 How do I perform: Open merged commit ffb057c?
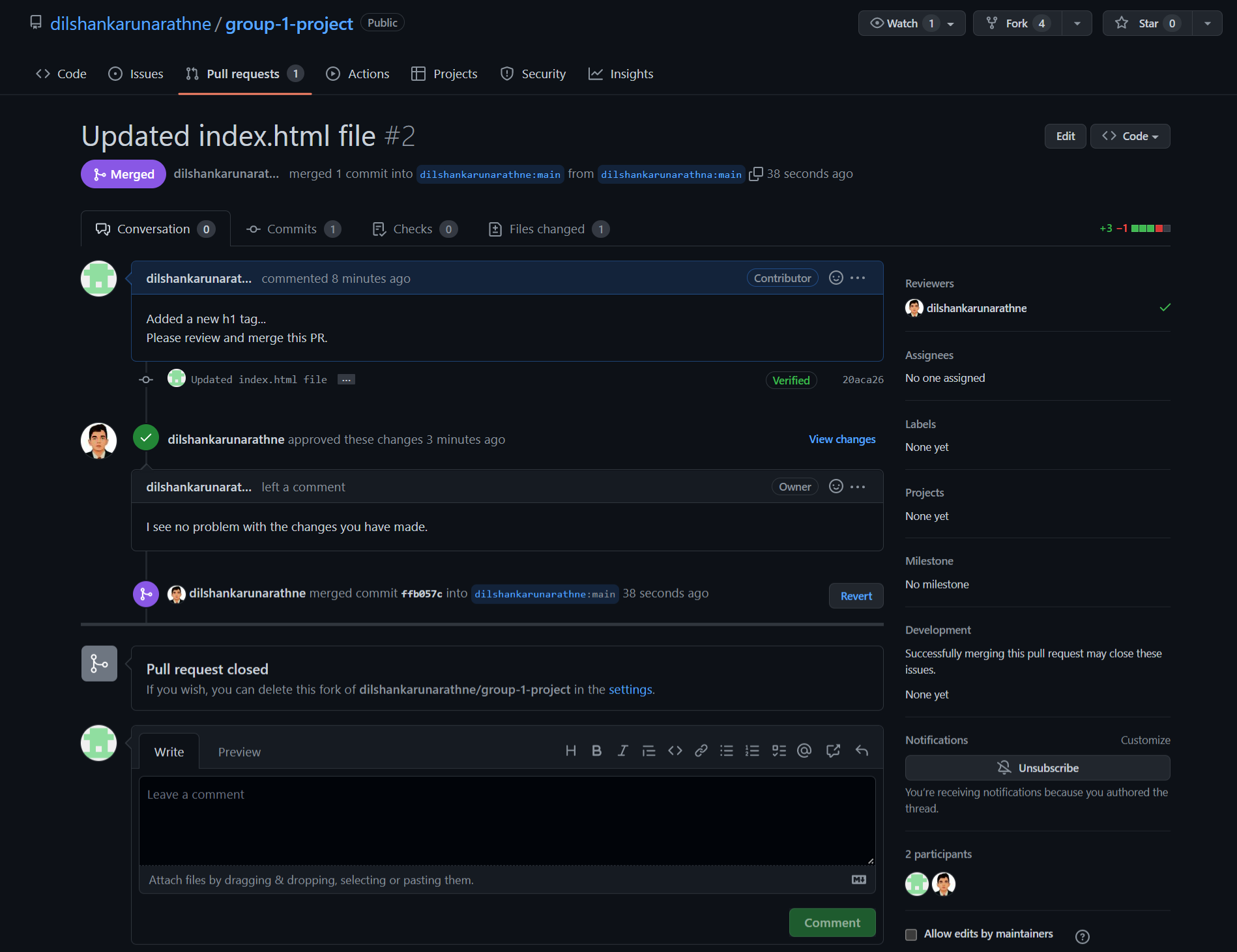[422, 594]
